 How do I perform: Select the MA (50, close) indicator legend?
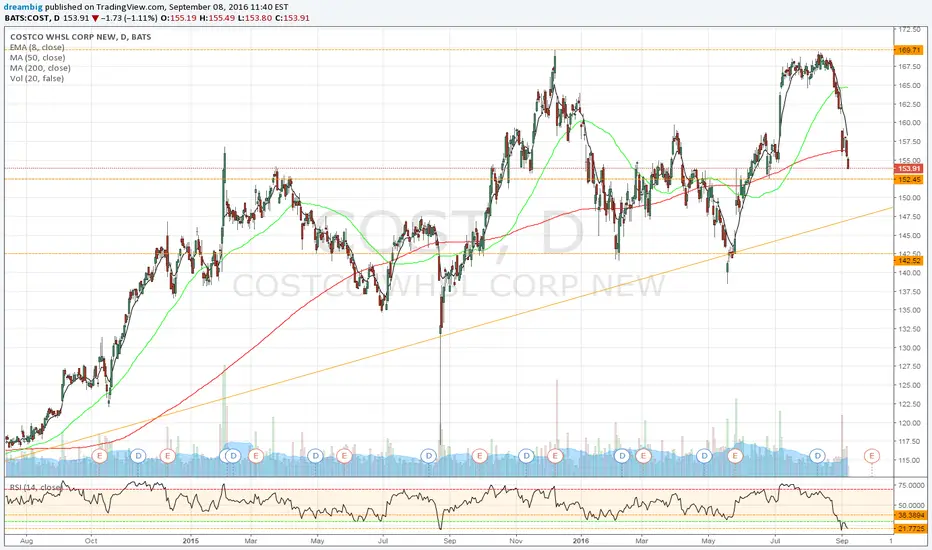click(x=37, y=58)
